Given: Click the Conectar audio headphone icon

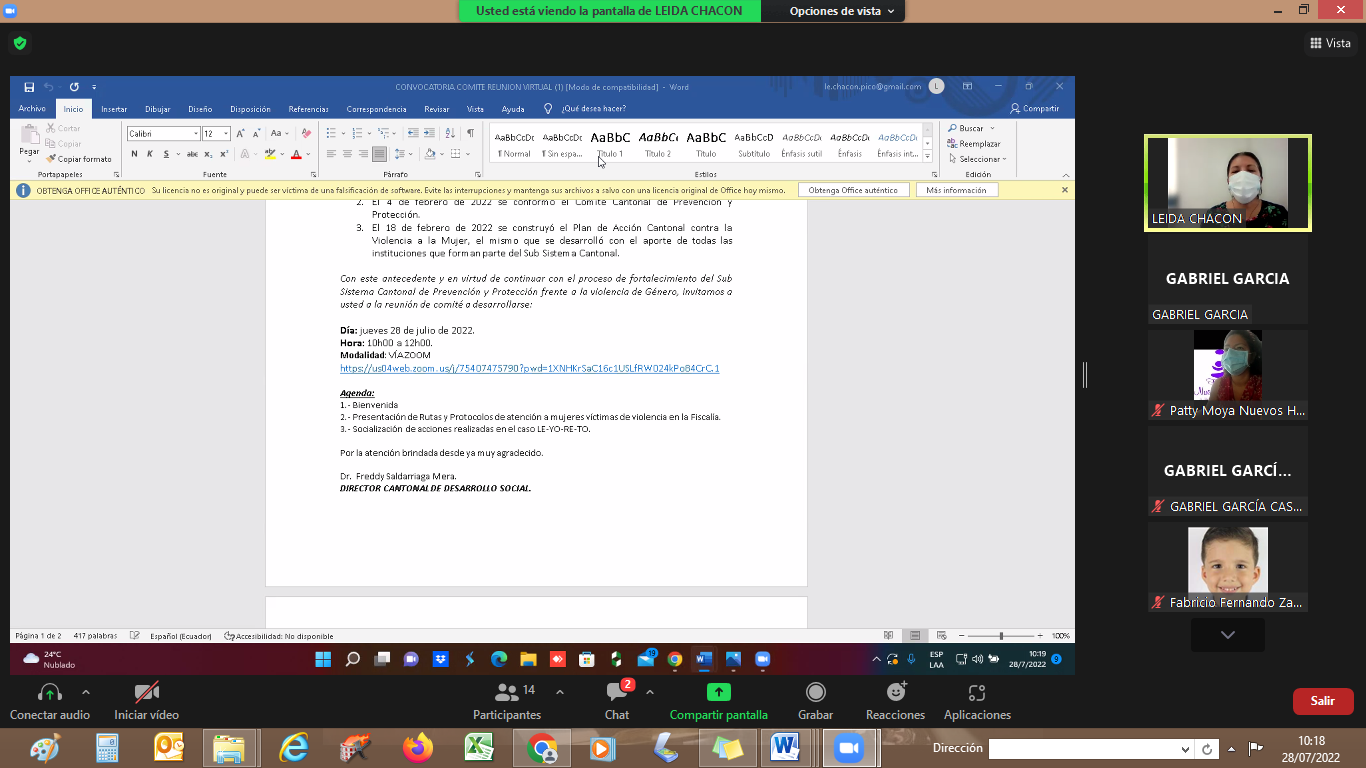Looking at the screenshot, I should point(49,693).
